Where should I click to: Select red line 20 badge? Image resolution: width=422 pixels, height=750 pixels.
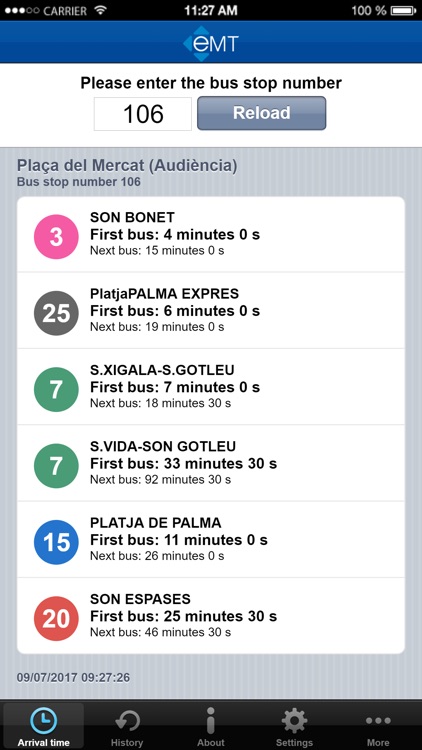tap(56, 619)
